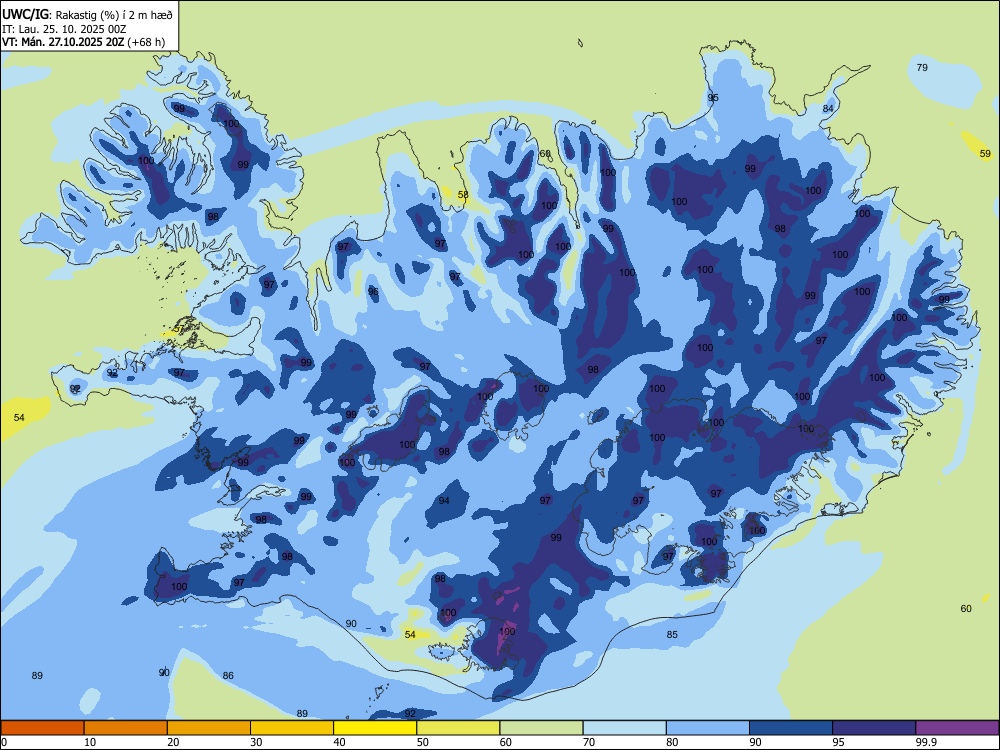Image resolution: width=1000 pixels, height=750 pixels.
Task: Click the legend tick label 50
Action: click(x=422, y=742)
